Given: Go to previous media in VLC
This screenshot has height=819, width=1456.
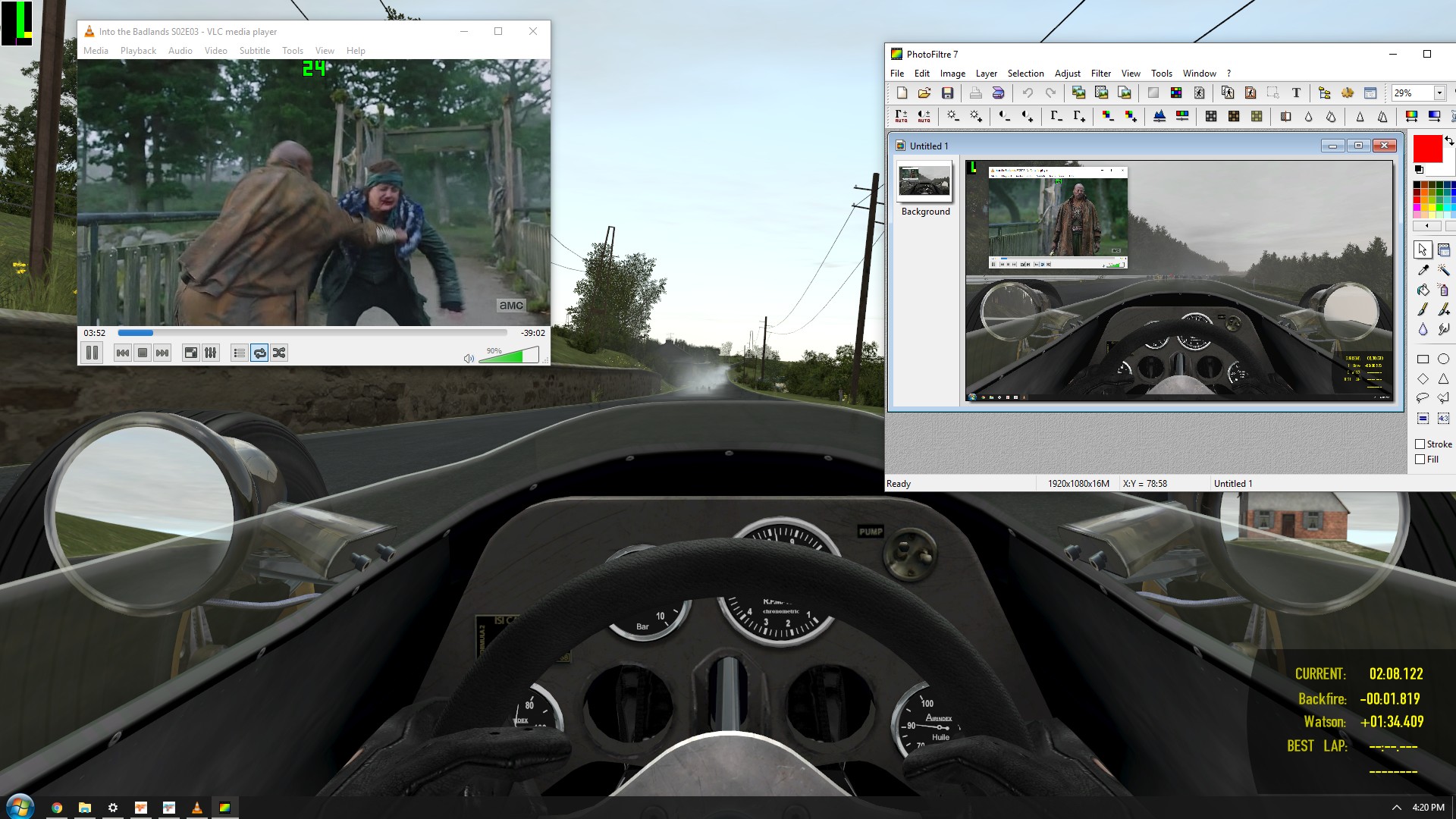Looking at the screenshot, I should 123,353.
